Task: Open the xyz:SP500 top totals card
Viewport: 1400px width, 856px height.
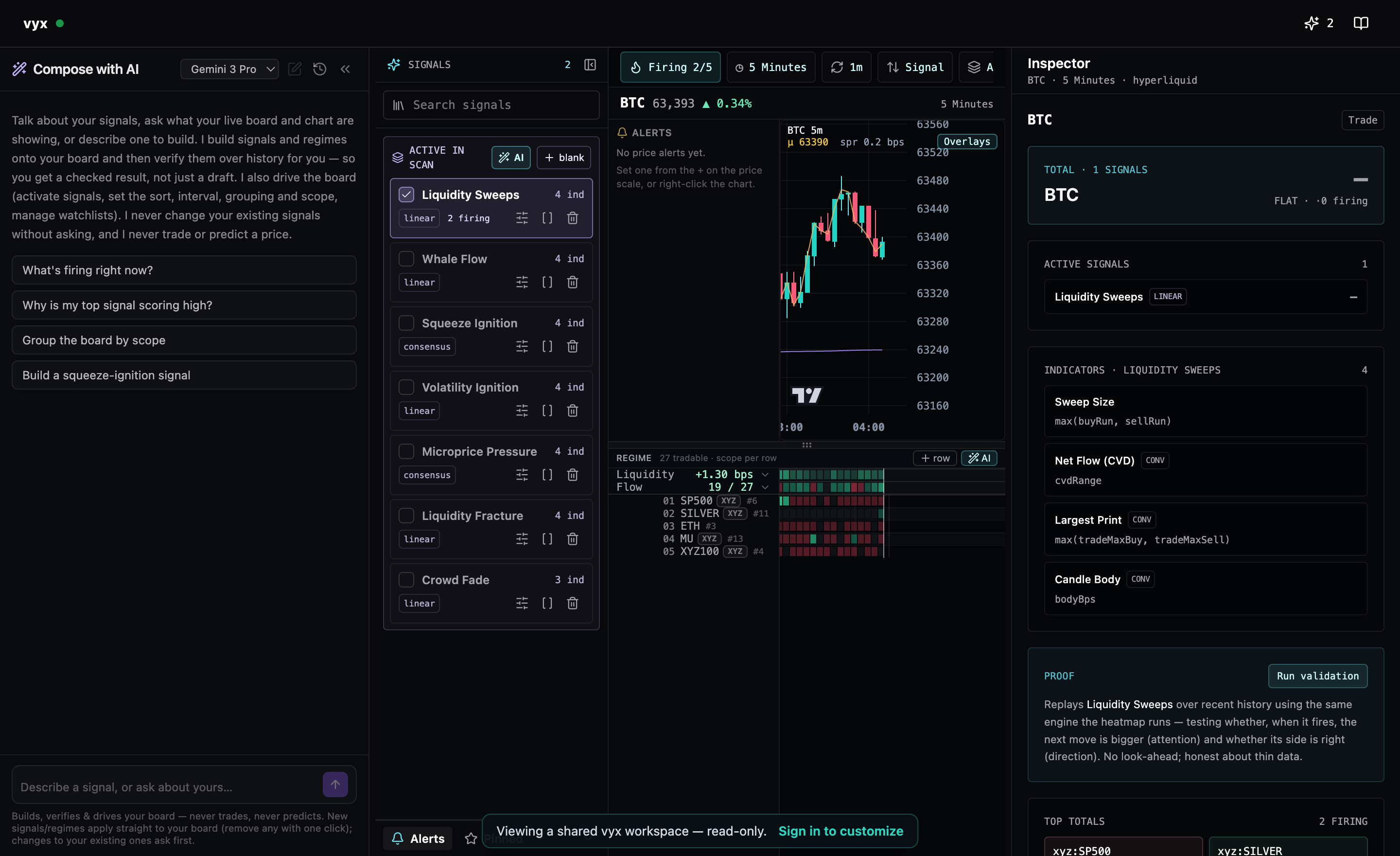Action: [1123, 847]
